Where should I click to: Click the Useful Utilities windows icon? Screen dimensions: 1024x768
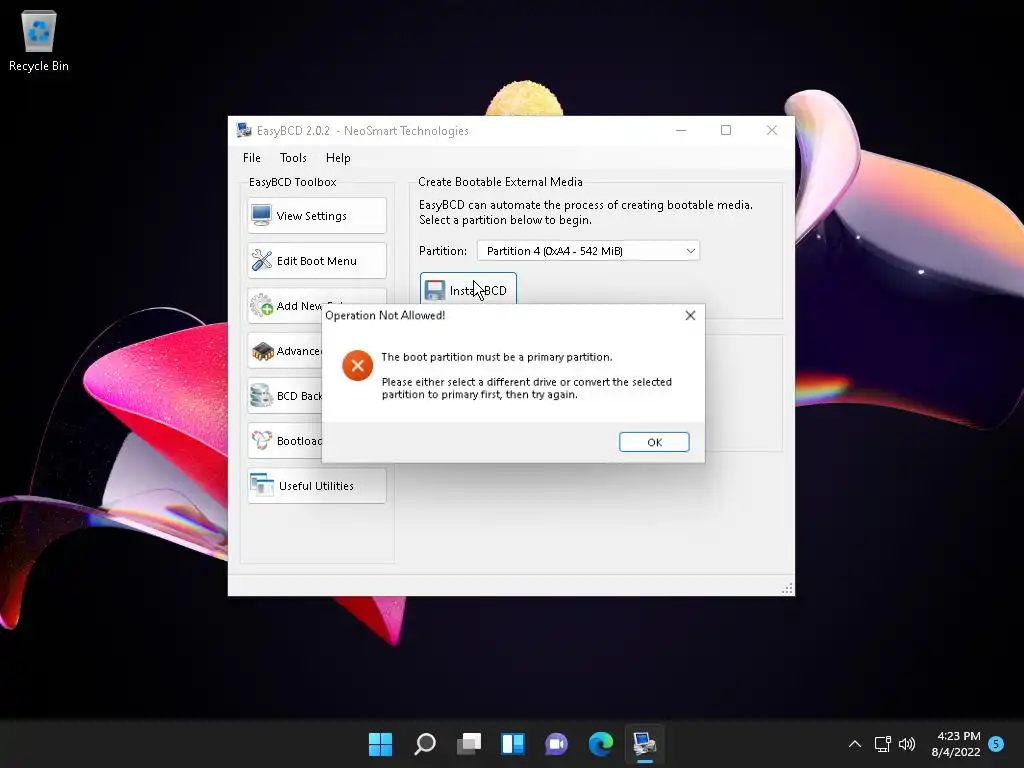(x=261, y=485)
